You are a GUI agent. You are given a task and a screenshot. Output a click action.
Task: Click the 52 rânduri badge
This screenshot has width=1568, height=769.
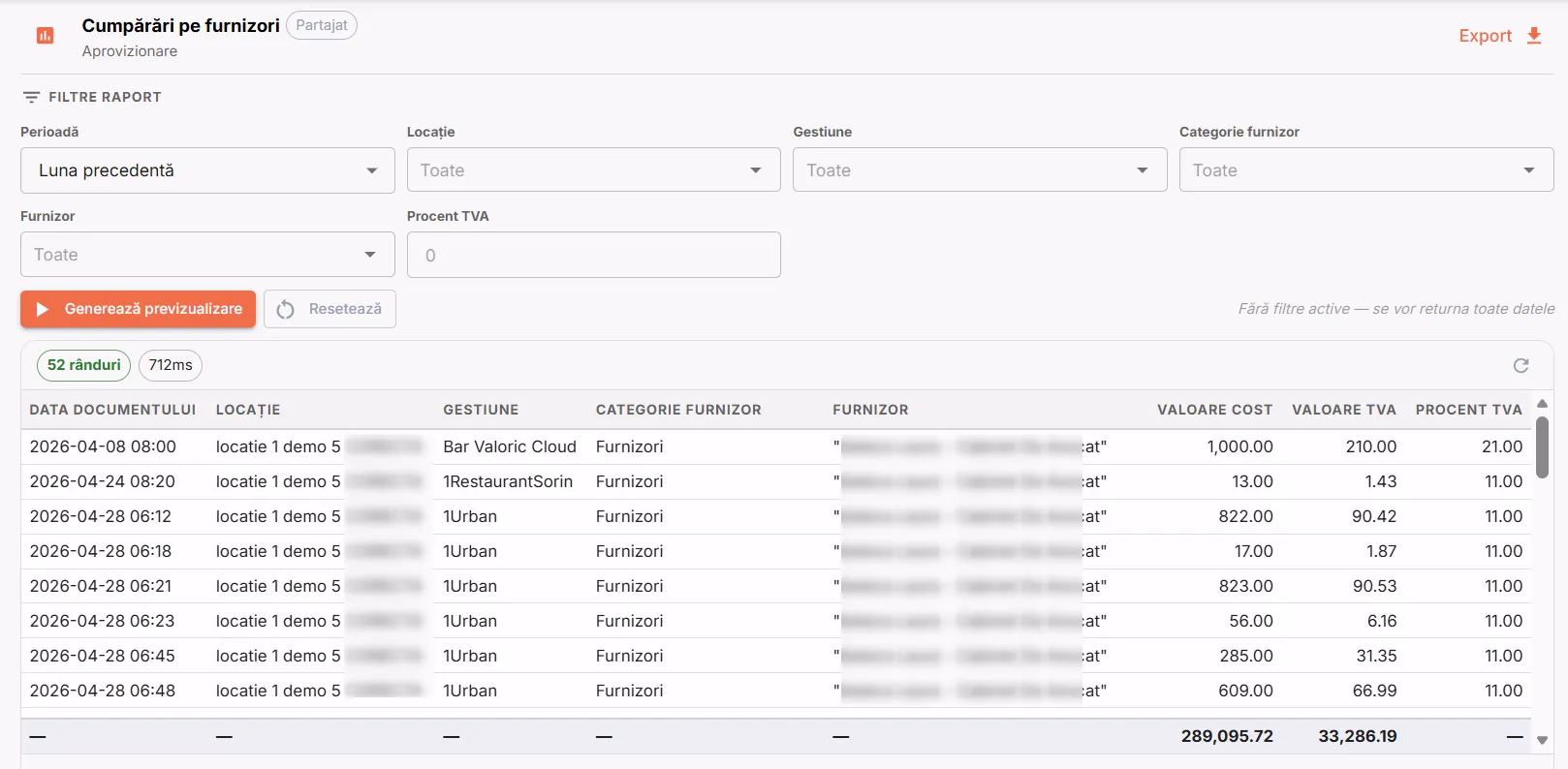[x=84, y=365]
